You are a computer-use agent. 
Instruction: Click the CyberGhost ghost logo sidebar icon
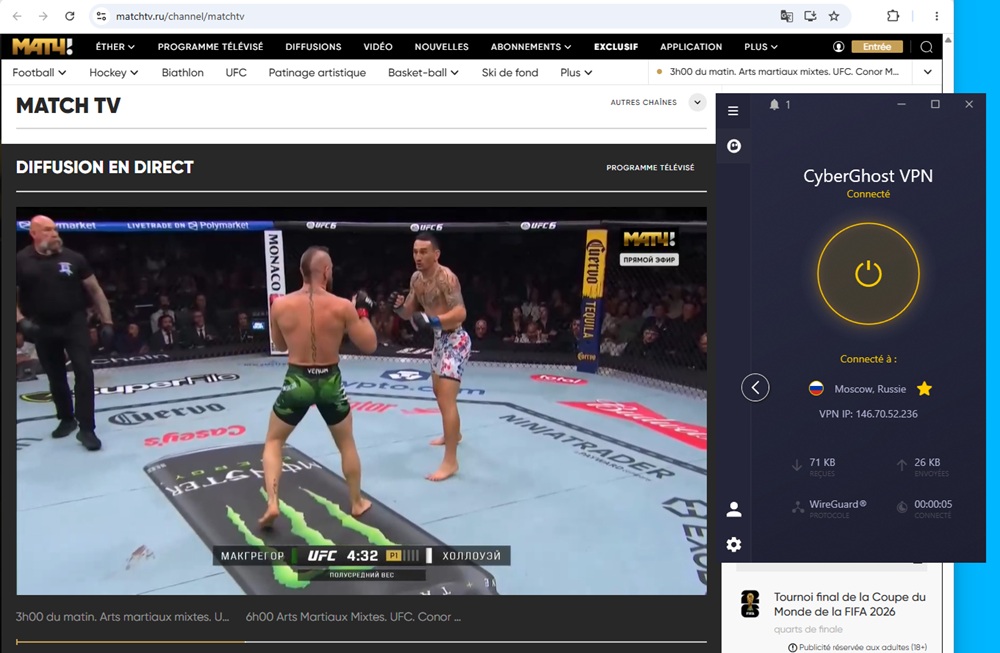tap(734, 146)
